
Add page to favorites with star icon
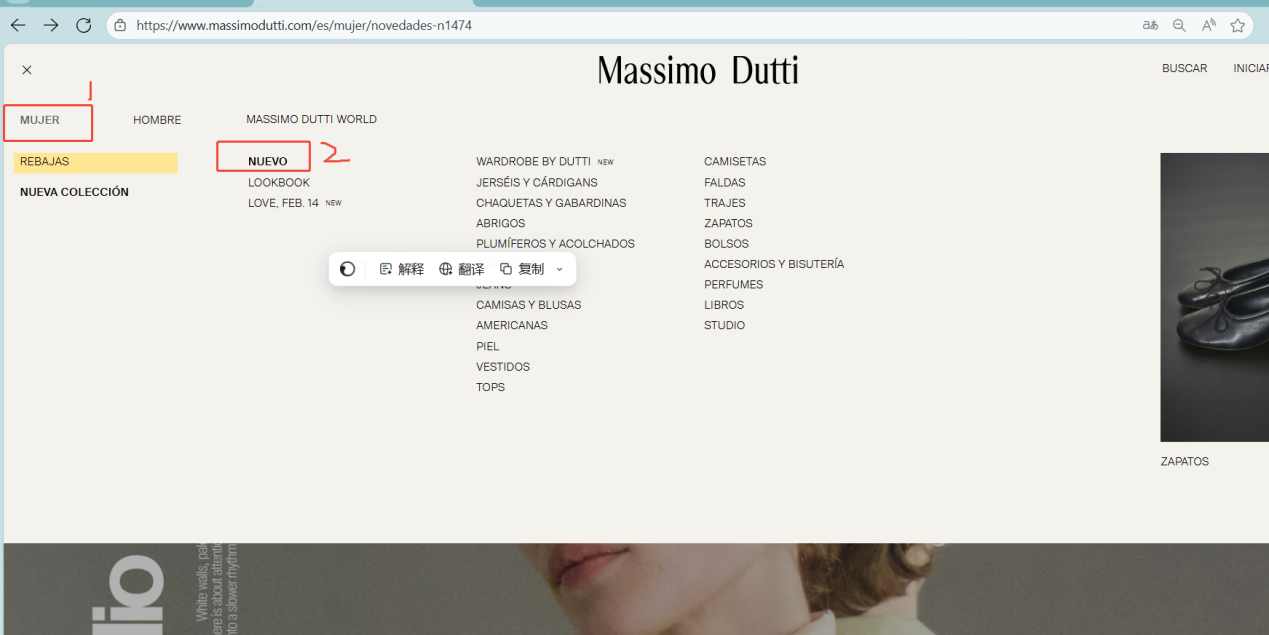pyautogui.click(x=1238, y=25)
